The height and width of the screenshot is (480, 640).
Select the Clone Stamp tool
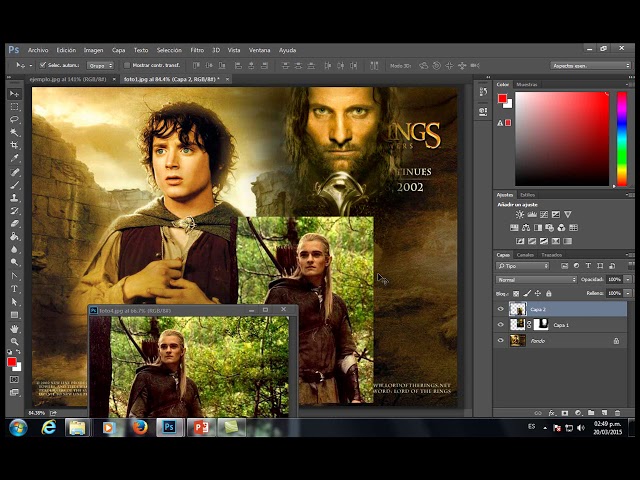[x=14, y=198]
